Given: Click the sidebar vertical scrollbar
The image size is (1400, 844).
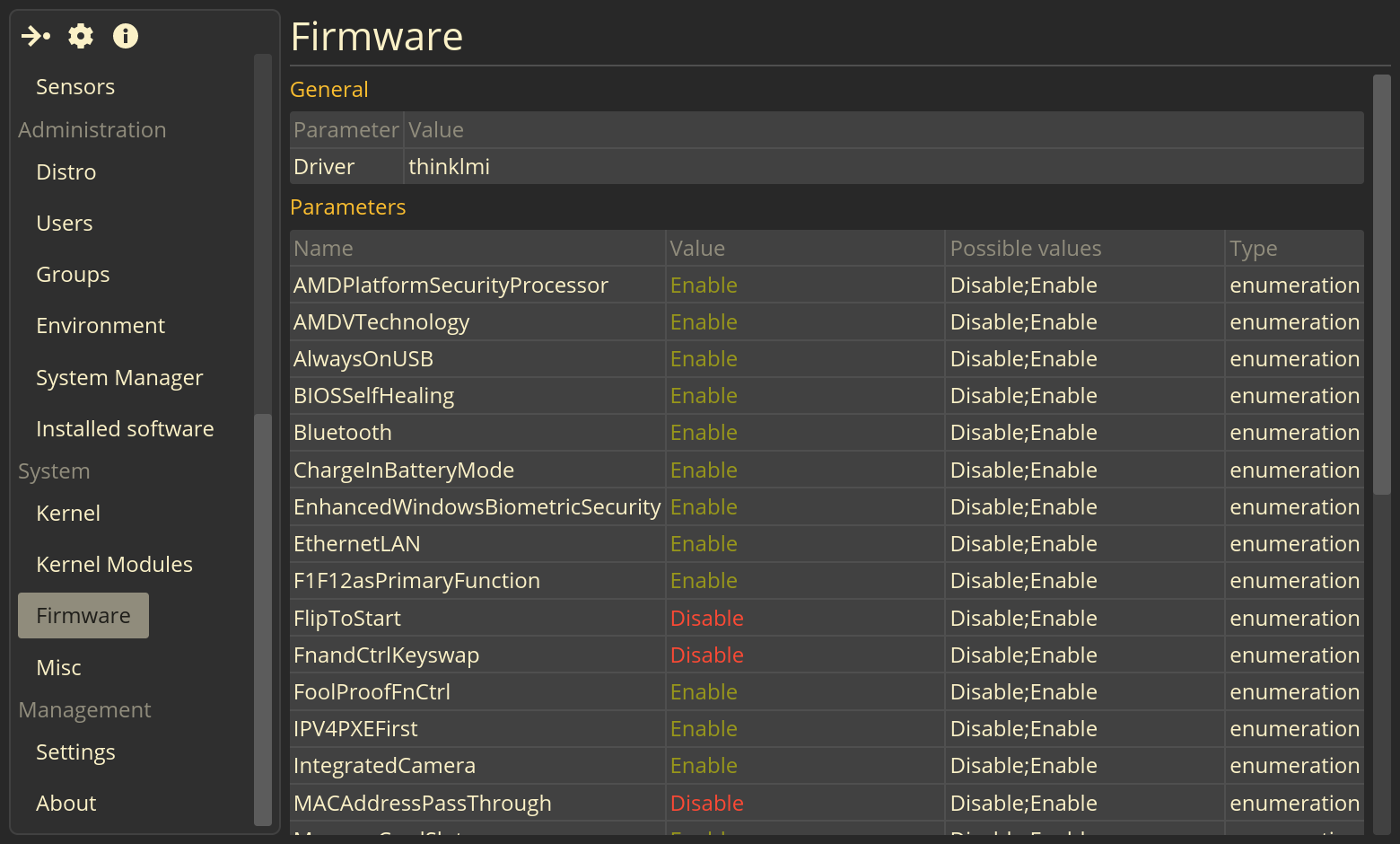Looking at the screenshot, I should [263, 619].
